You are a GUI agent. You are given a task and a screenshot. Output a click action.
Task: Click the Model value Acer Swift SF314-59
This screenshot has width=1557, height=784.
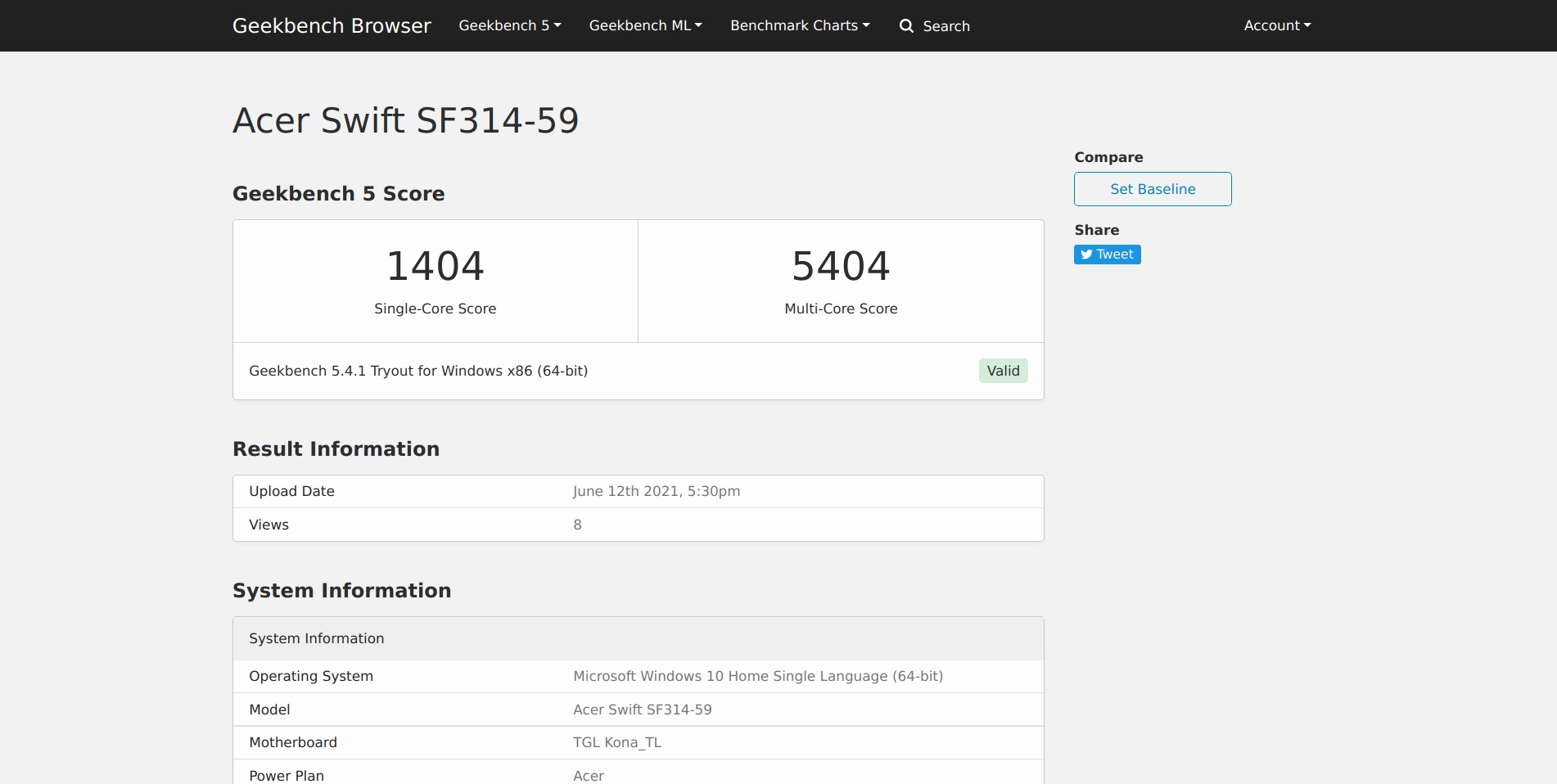click(643, 710)
